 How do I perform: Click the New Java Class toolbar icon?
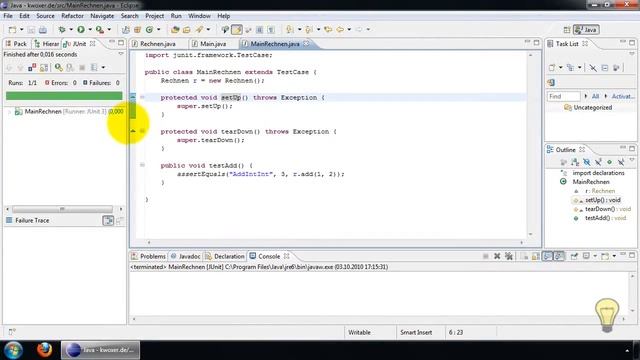coord(149,29)
